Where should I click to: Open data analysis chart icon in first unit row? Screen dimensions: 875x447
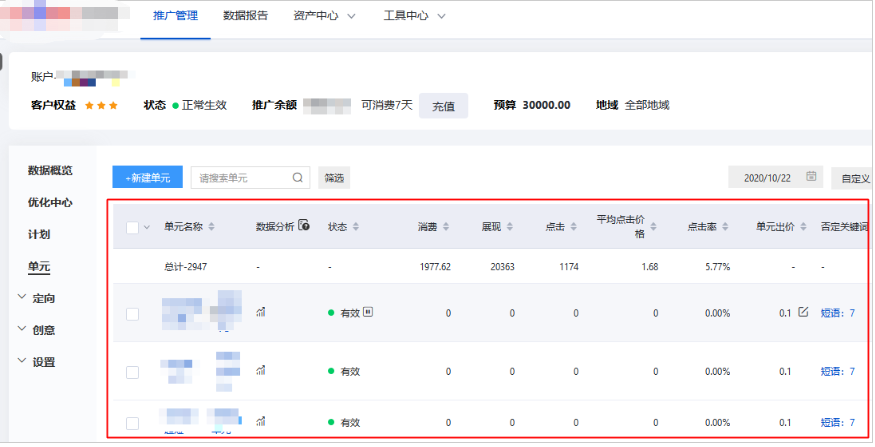pyautogui.click(x=261, y=312)
